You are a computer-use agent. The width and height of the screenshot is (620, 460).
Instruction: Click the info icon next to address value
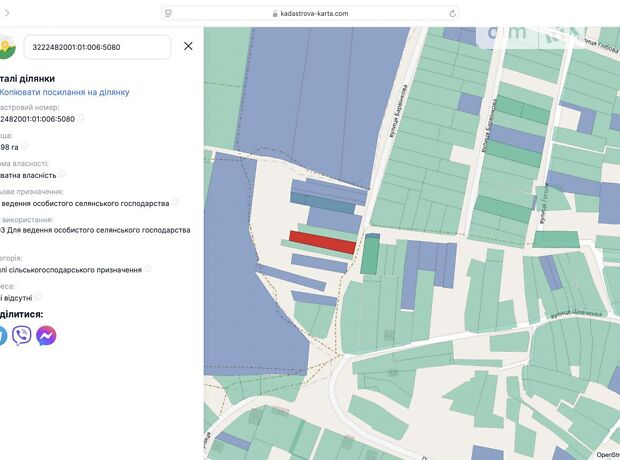[38, 297]
